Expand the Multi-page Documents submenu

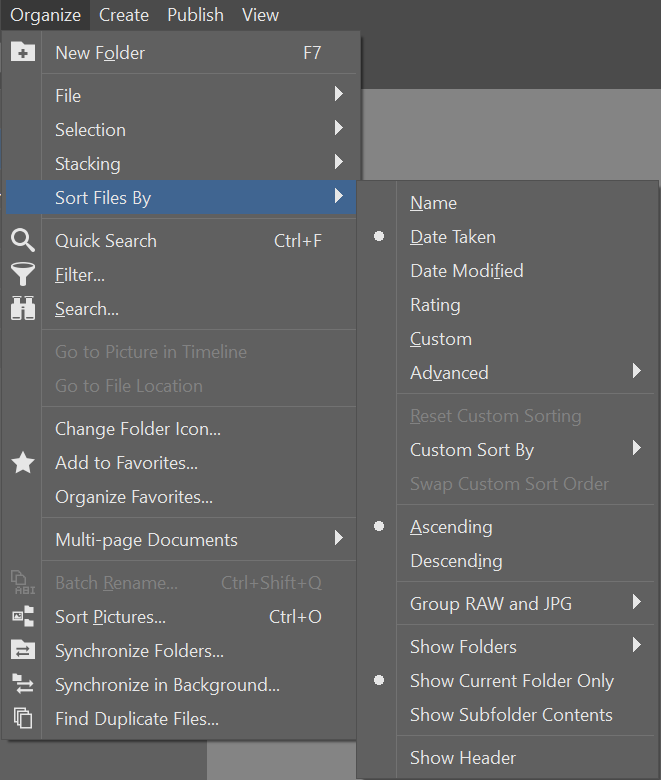[146, 540]
